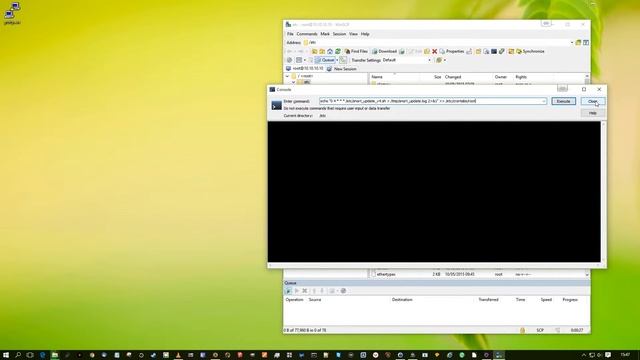Sort files by the Size column header
Screen dimensions: 640x360
[437, 77]
